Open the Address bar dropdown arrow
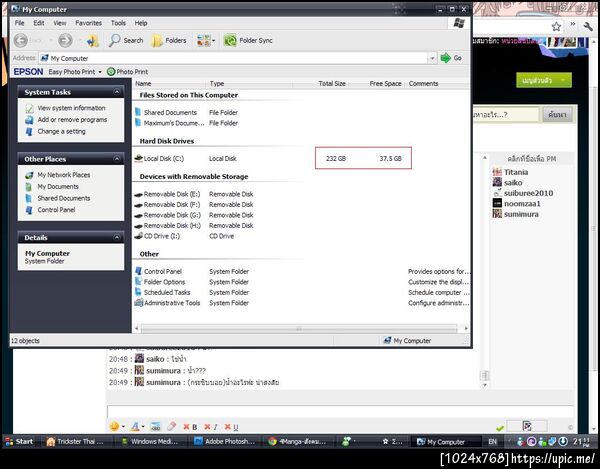The image size is (600, 469). (432, 58)
